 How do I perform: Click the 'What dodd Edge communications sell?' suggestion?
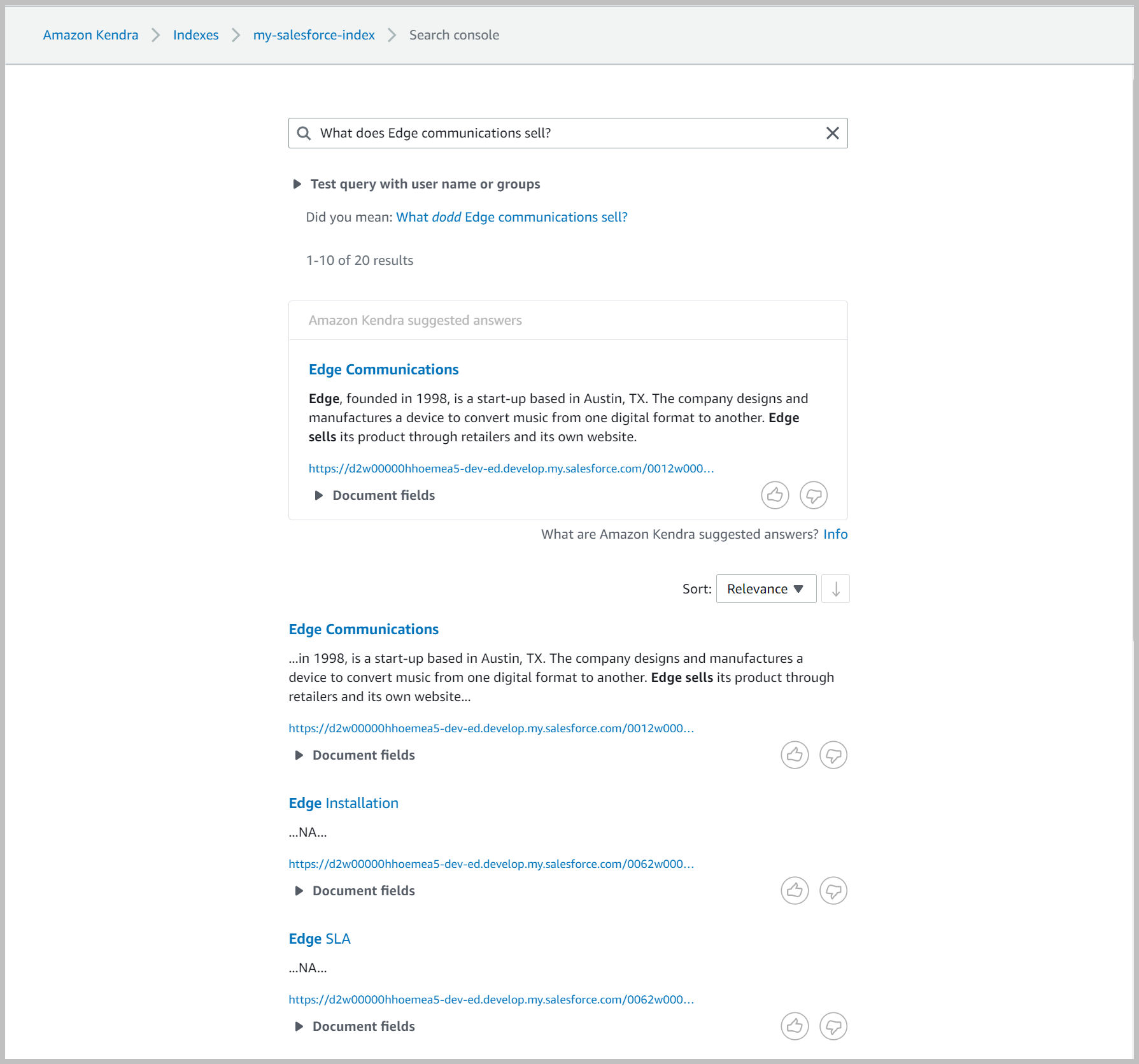coord(512,217)
